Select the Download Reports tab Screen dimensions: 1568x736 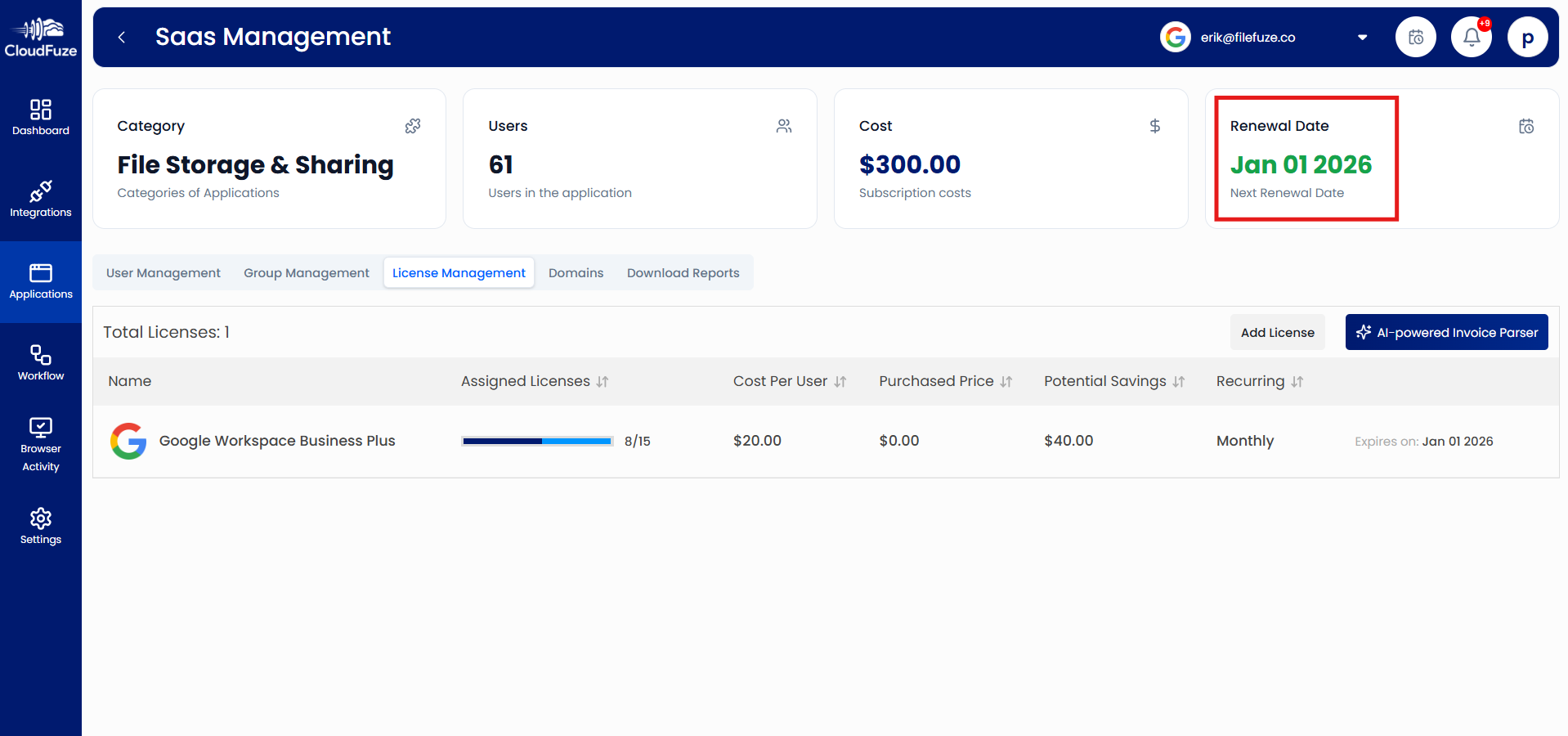click(x=683, y=272)
